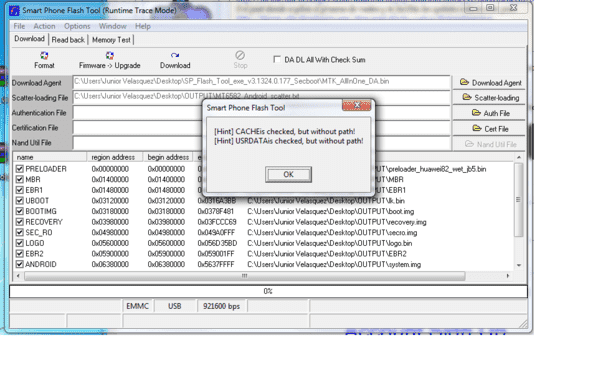Toggle the UBOOT partition checkbox
598x383 pixels.
pos(20,201)
